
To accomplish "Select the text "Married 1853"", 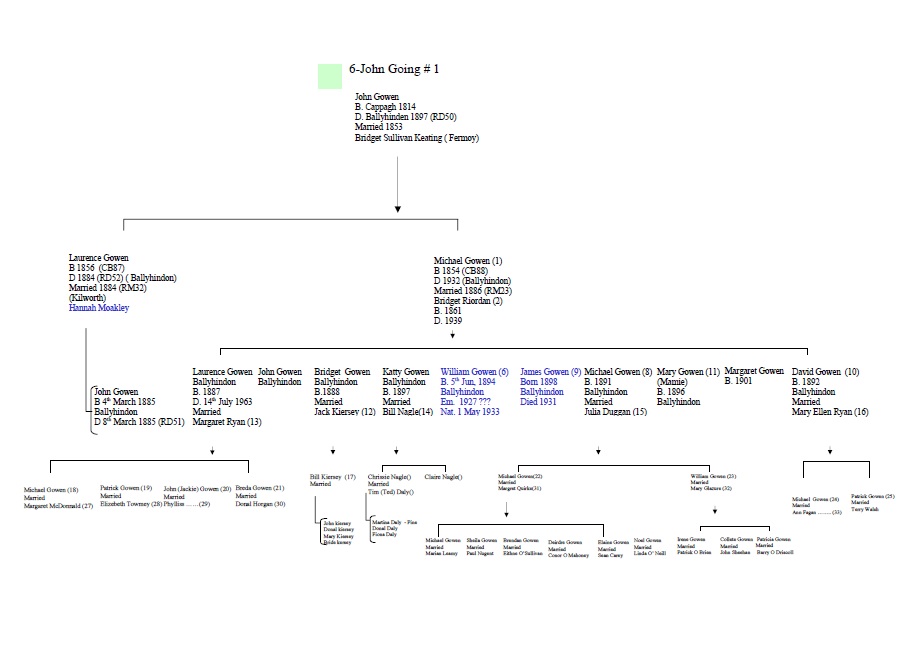I will [x=378, y=126].
